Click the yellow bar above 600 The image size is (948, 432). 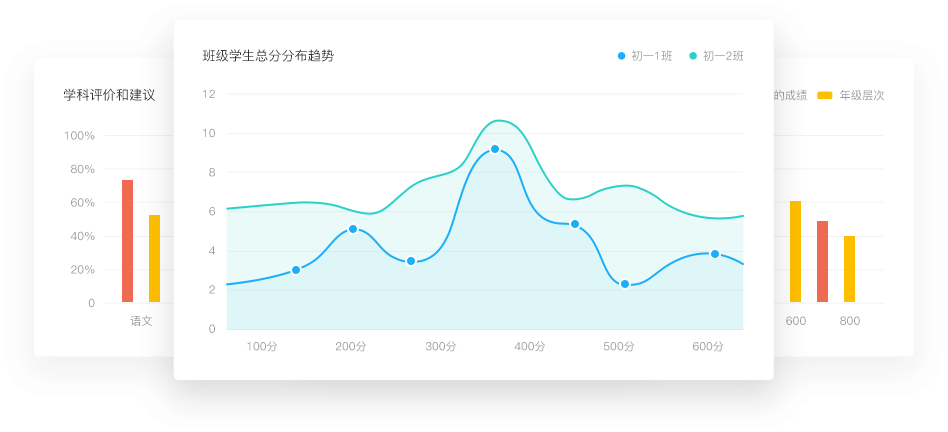795,251
